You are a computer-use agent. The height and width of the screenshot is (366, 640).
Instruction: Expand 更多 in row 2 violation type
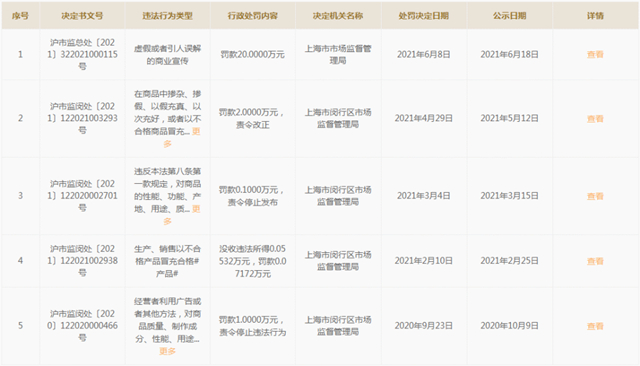(196, 131)
